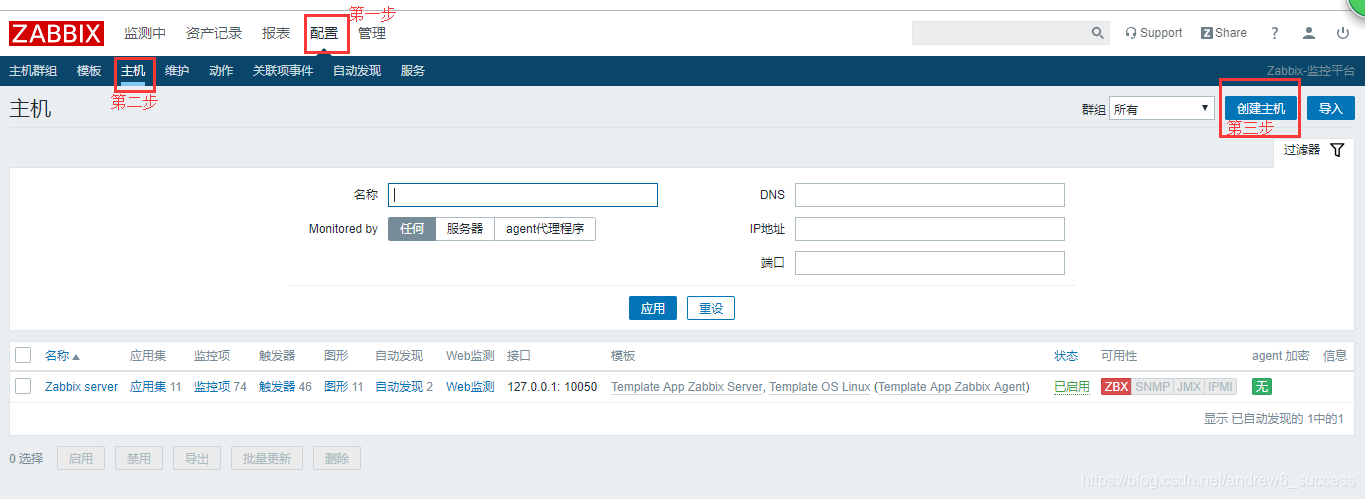Click the 127.0.0.1: 10050 interface cell
1365x499 pixels.
[x=552, y=387]
